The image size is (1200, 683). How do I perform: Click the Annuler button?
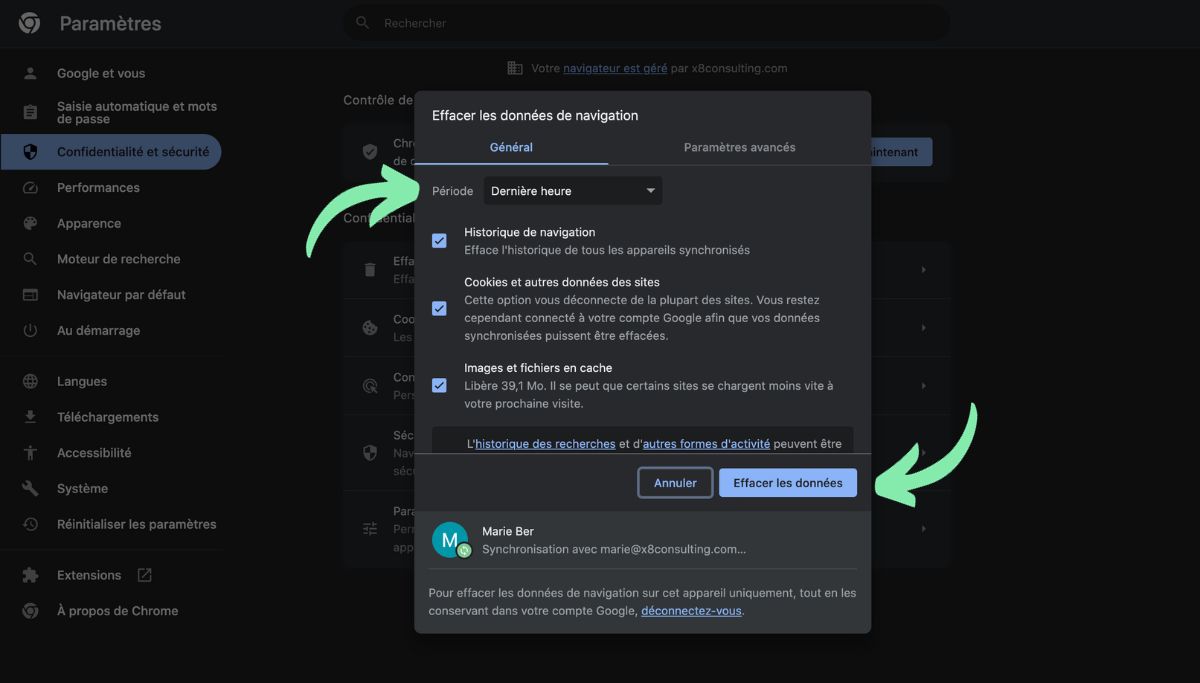(x=676, y=483)
